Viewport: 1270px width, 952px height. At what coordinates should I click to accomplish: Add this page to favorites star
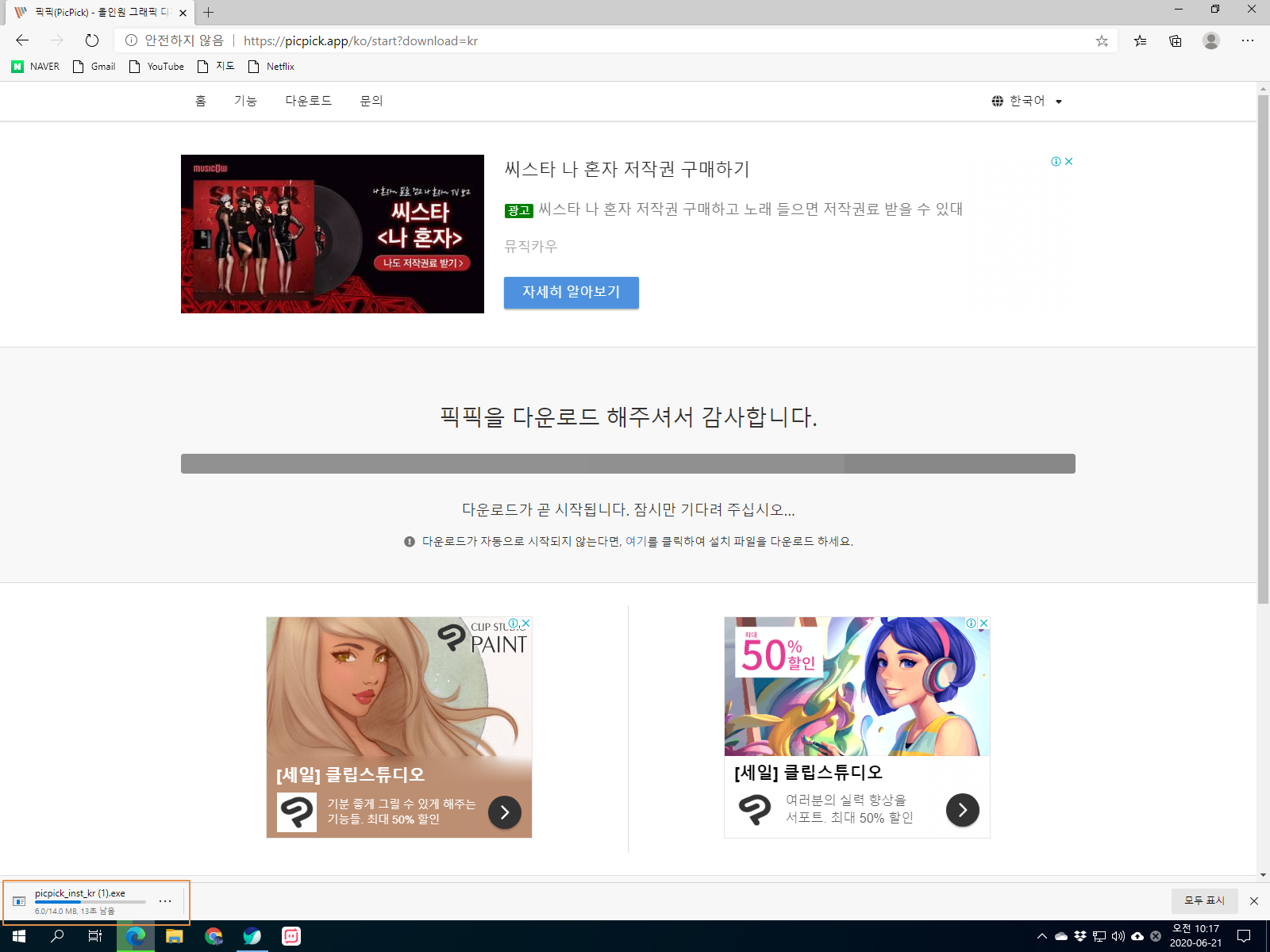pos(1102,40)
